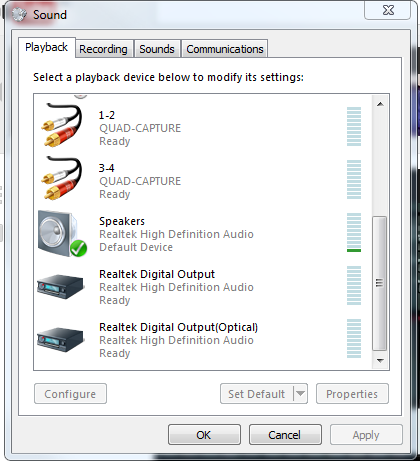Select the Realtek Digital Output(Optical) device name
The image size is (420, 461).
point(178,327)
